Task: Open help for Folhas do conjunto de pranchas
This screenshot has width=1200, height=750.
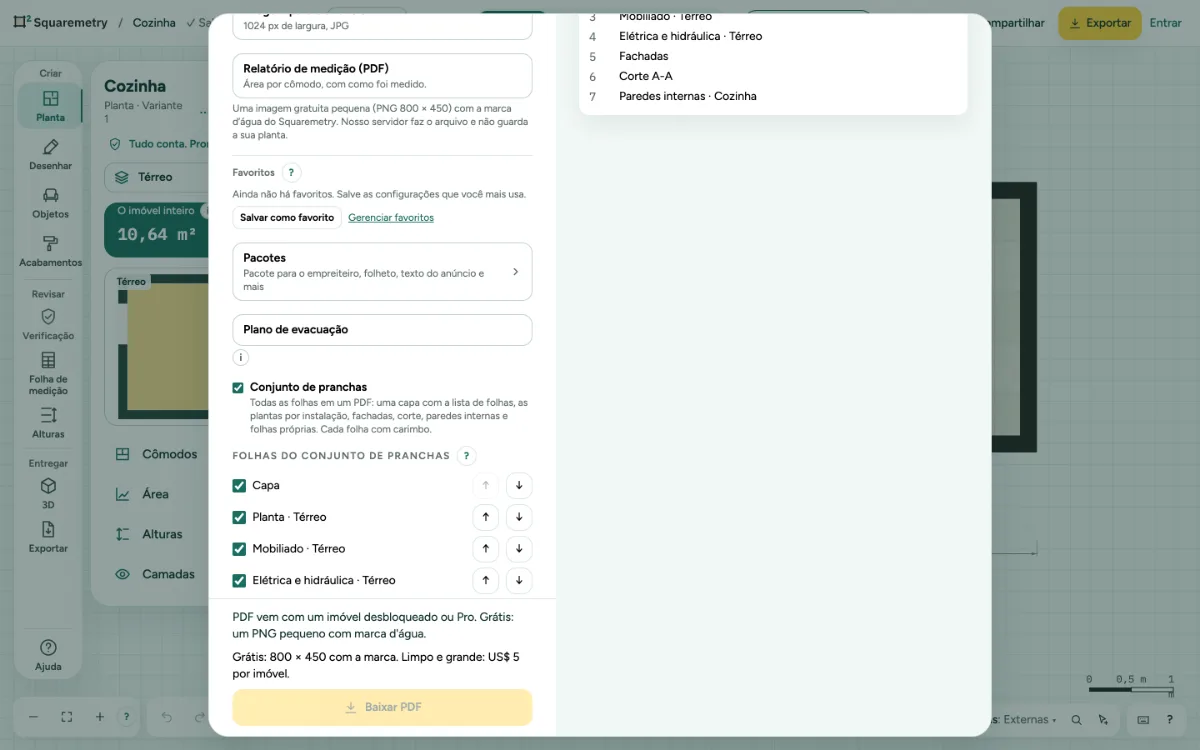Action: [x=466, y=456]
